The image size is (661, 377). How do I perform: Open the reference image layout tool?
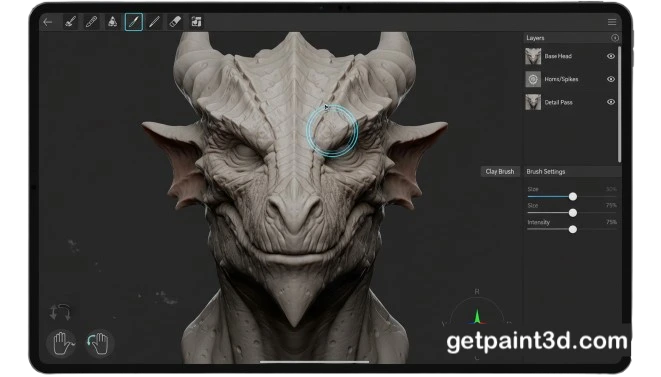(196, 22)
